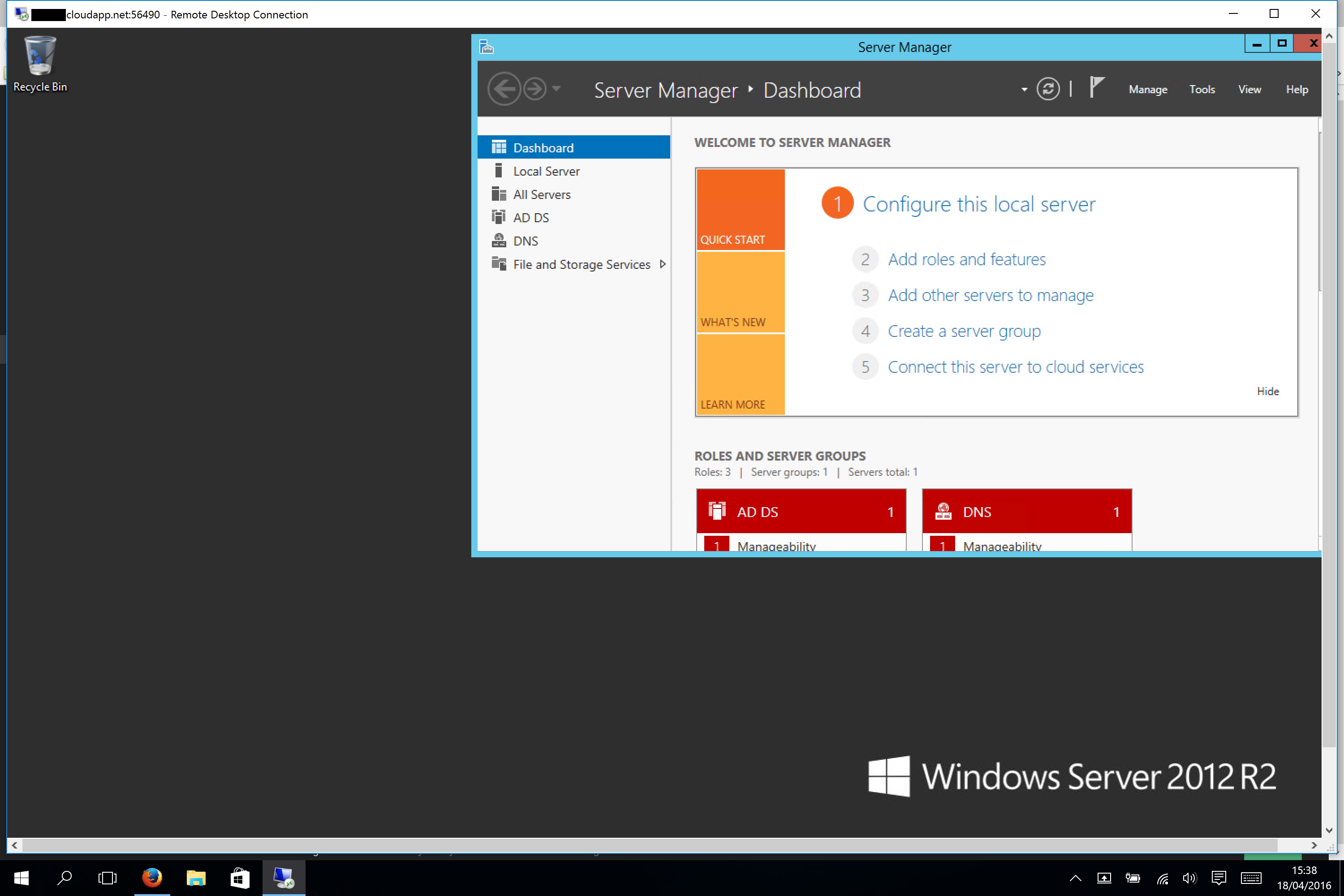Open Firefox from the taskbar

[152, 878]
